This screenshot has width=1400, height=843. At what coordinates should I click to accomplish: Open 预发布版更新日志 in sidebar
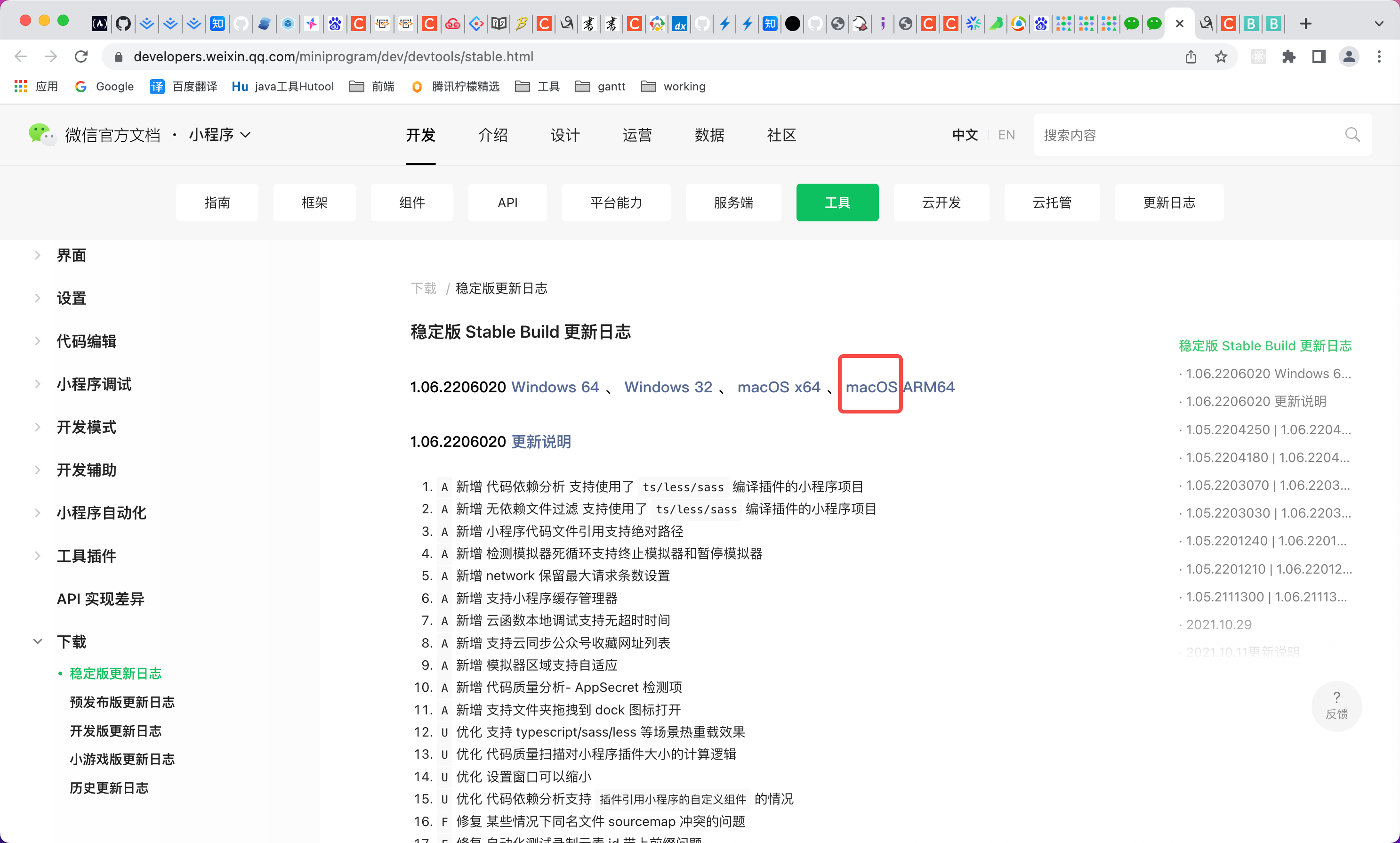click(x=121, y=702)
